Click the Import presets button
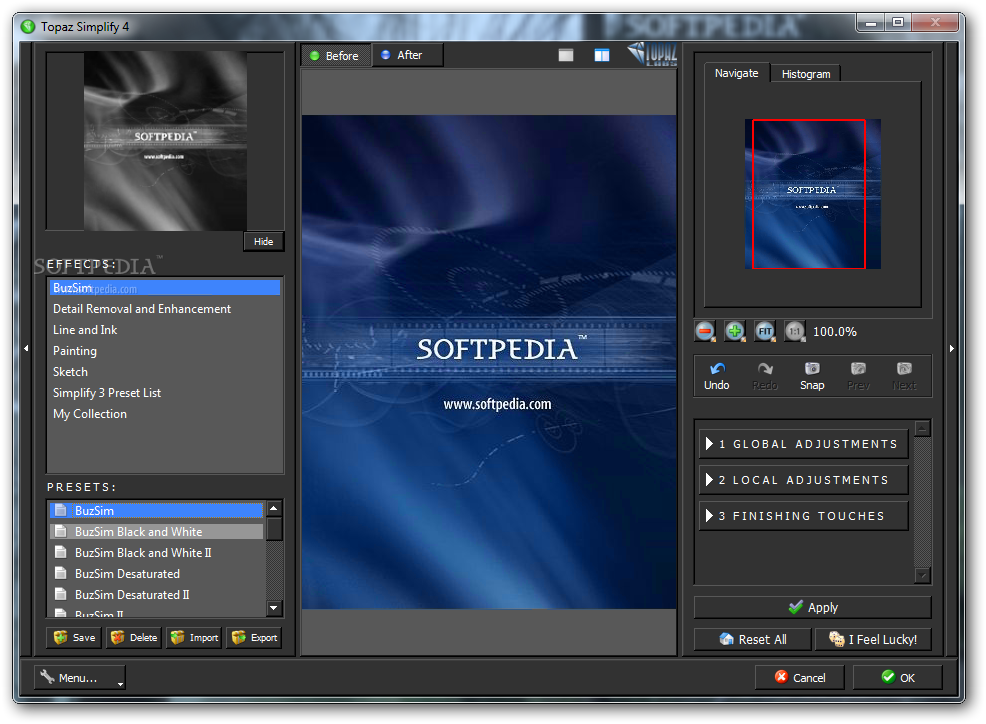This screenshot has width=986, height=724. point(194,638)
